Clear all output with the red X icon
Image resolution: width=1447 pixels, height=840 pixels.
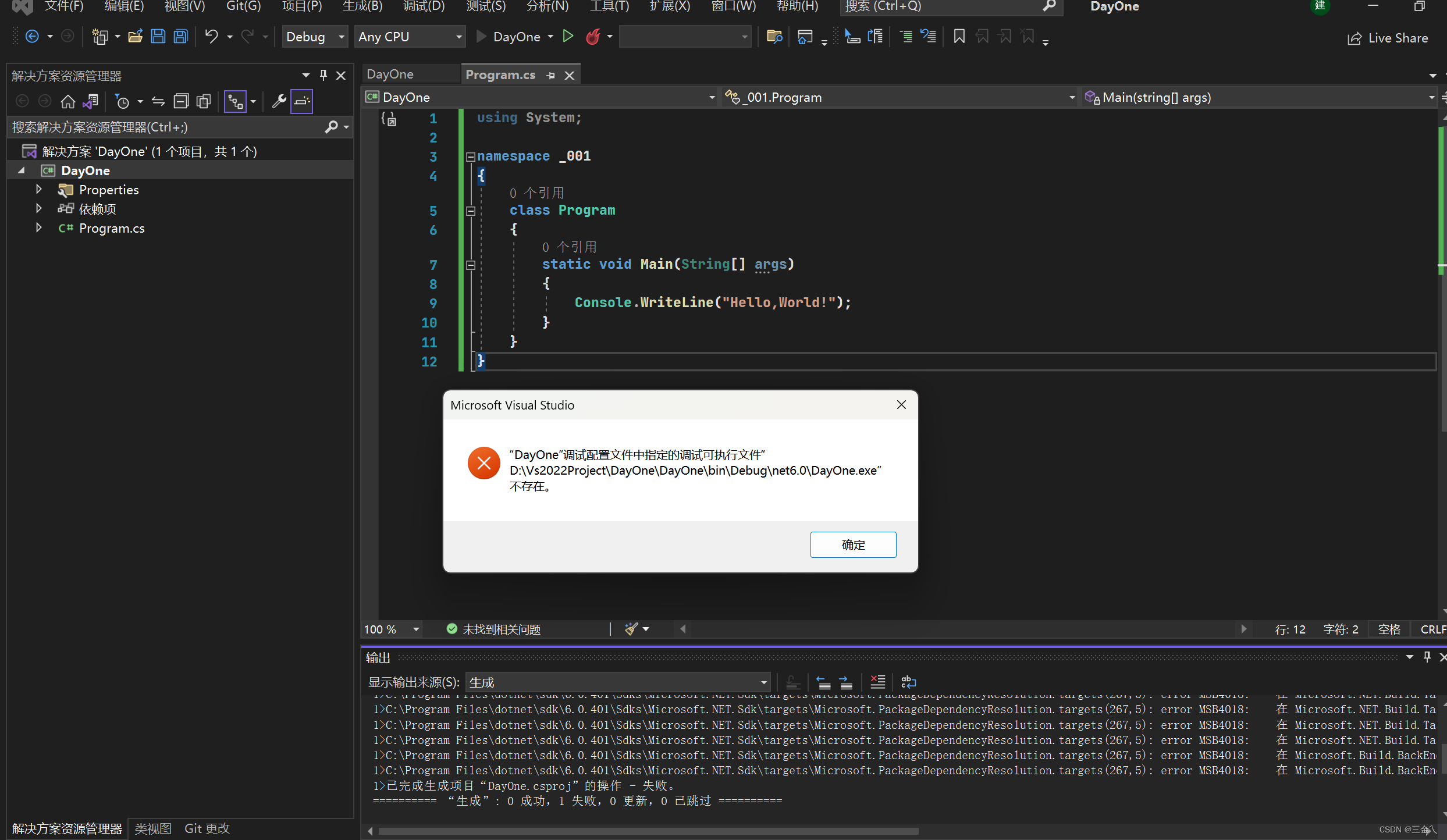877,682
